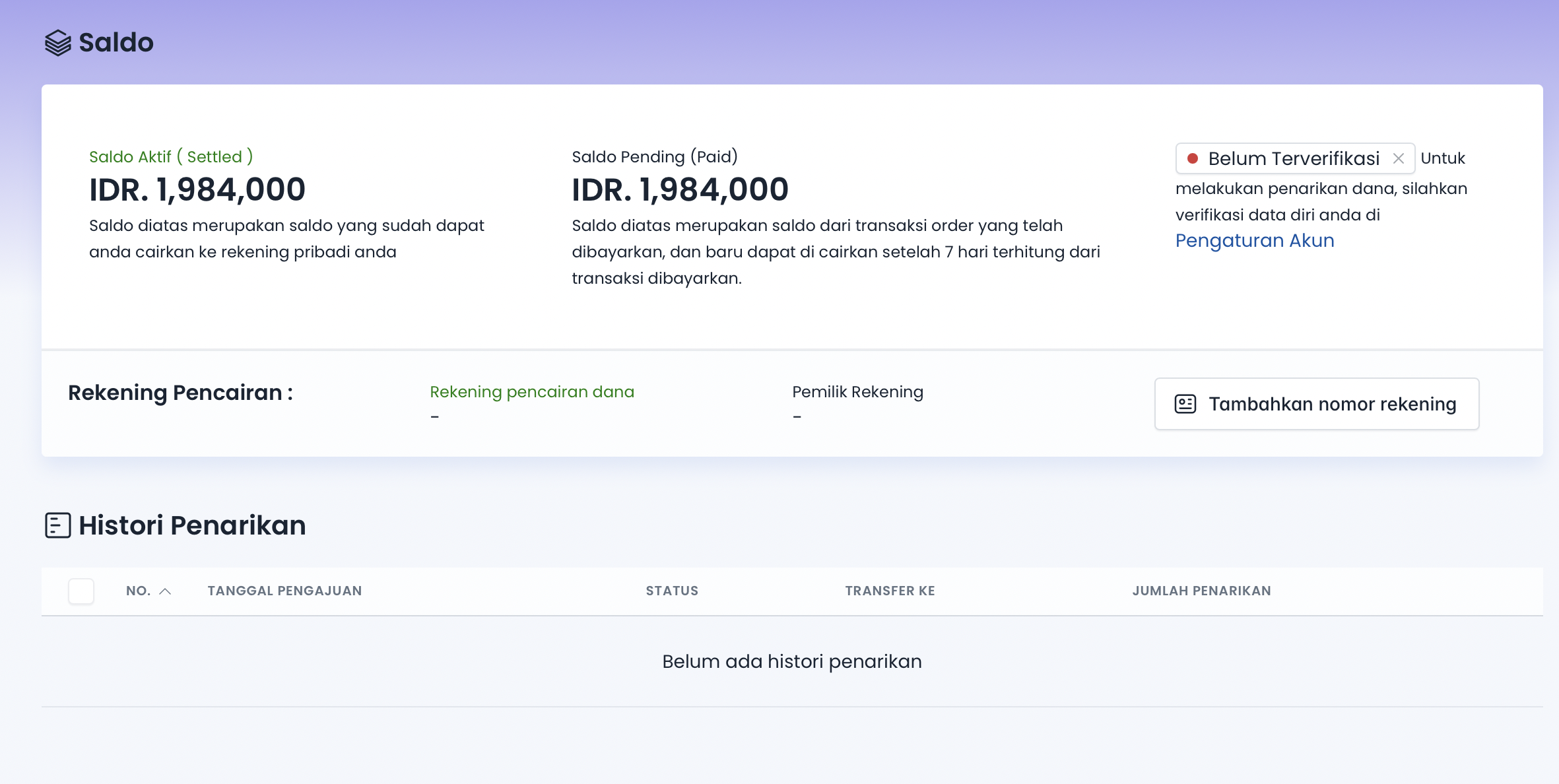Sort table by NO. column arrow

165,591
